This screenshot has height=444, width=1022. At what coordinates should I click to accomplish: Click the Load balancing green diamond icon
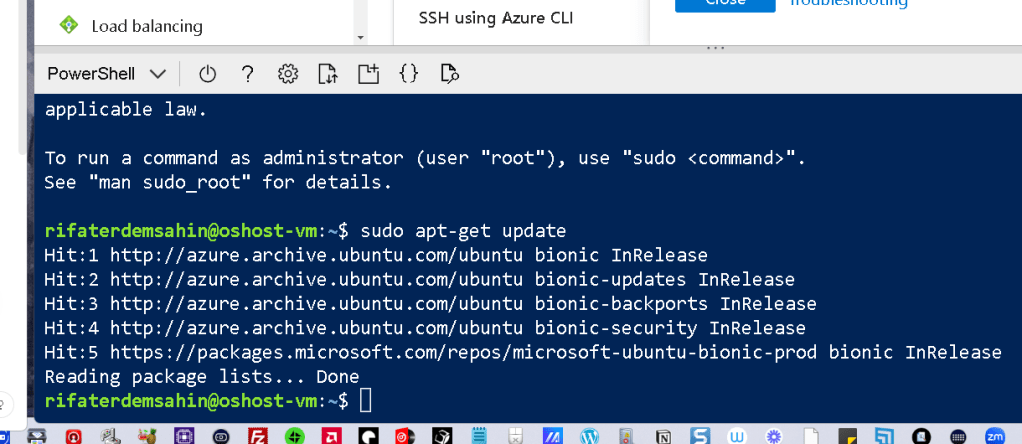click(68, 25)
